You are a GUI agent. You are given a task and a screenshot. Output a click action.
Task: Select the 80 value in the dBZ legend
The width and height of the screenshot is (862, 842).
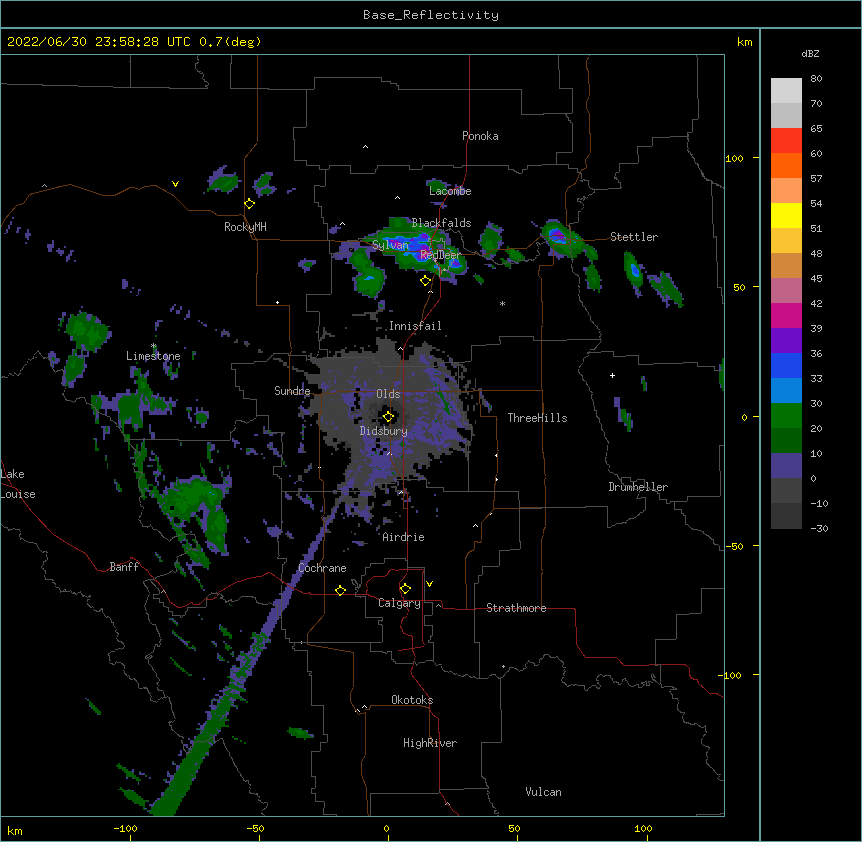coord(816,79)
